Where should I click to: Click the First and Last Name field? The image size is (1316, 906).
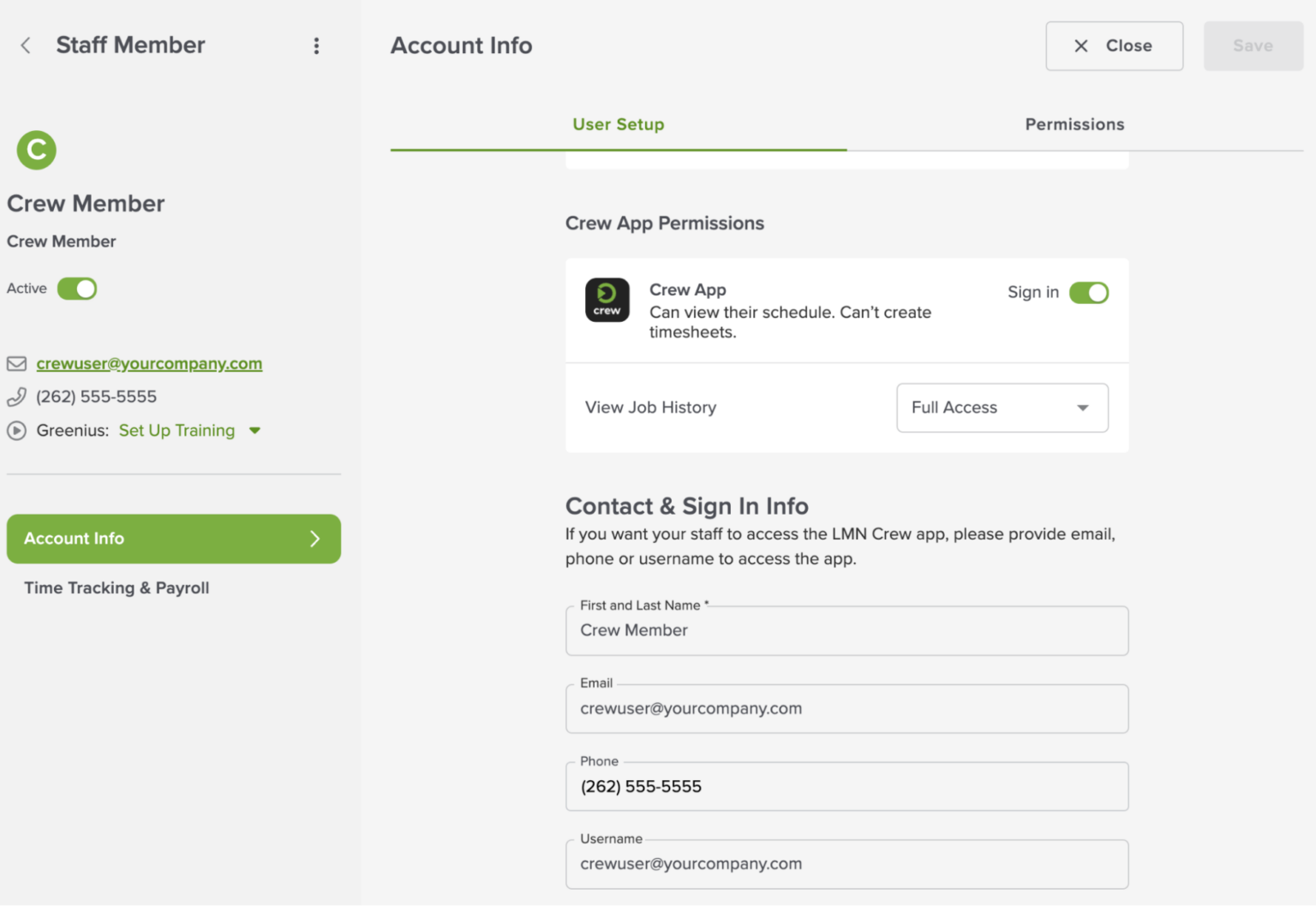click(846, 631)
